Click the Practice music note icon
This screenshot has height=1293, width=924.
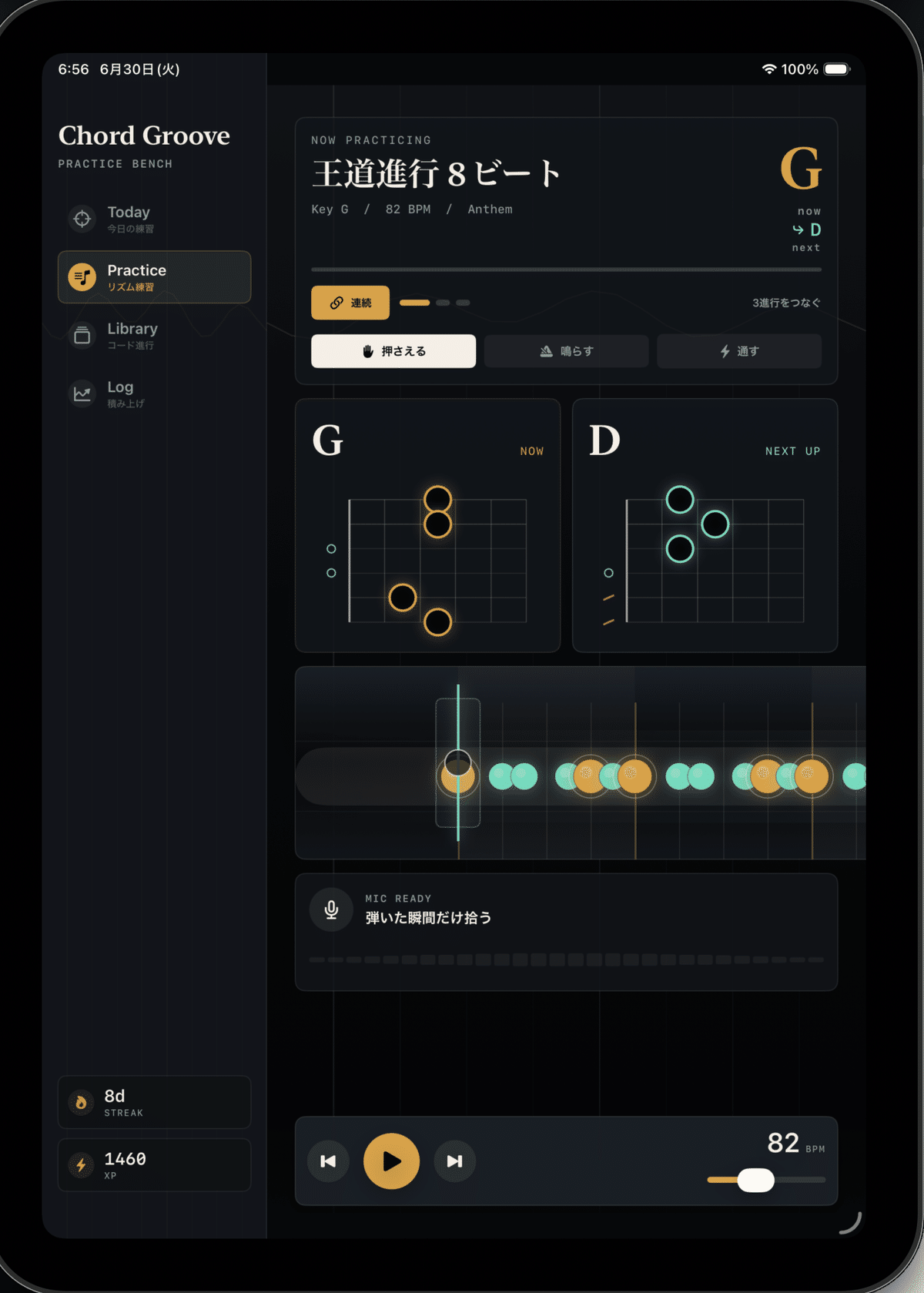pos(82,277)
